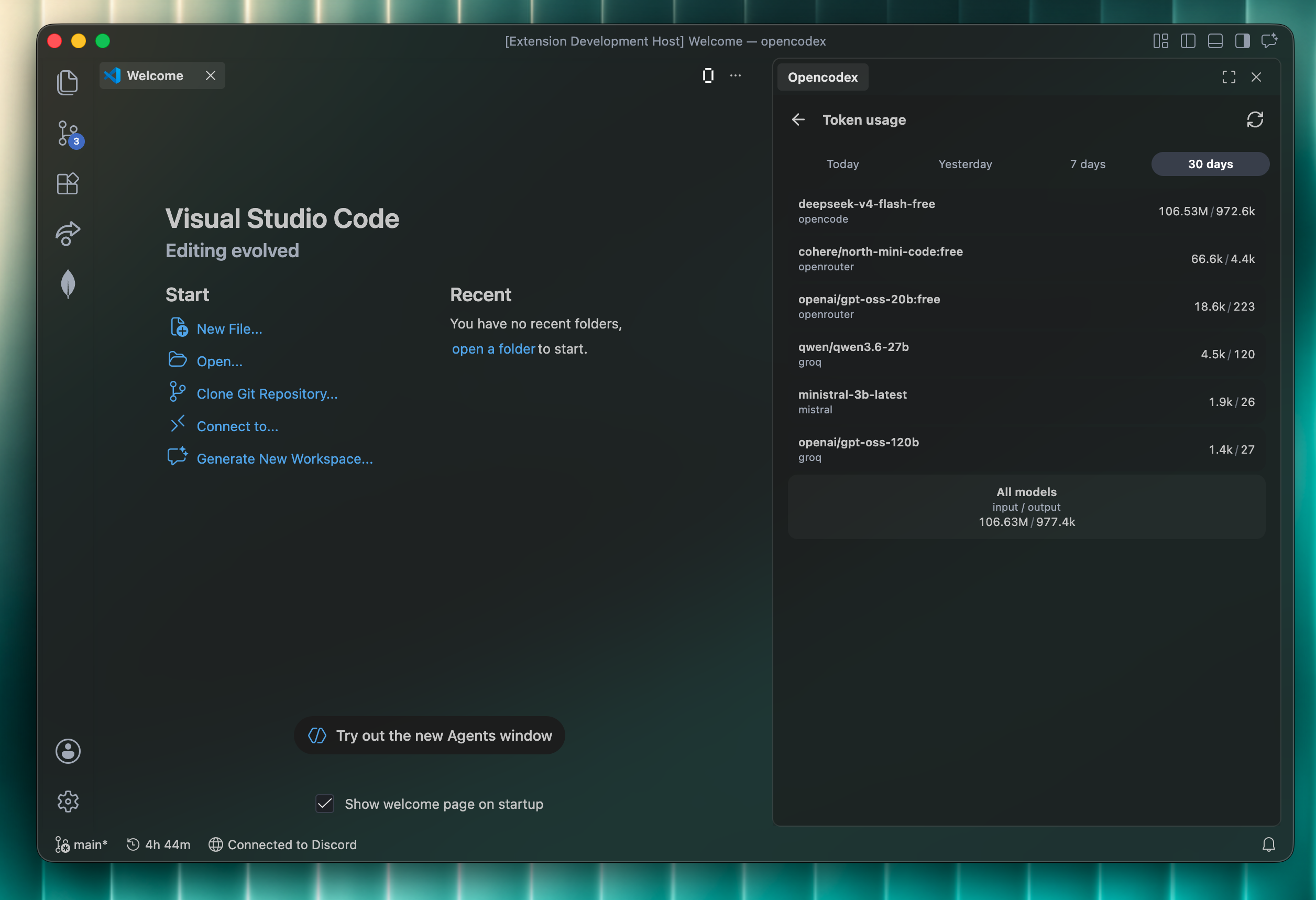1316x900 pixels.
Task: Select the 30 days range
Action: pos(1210,163)
